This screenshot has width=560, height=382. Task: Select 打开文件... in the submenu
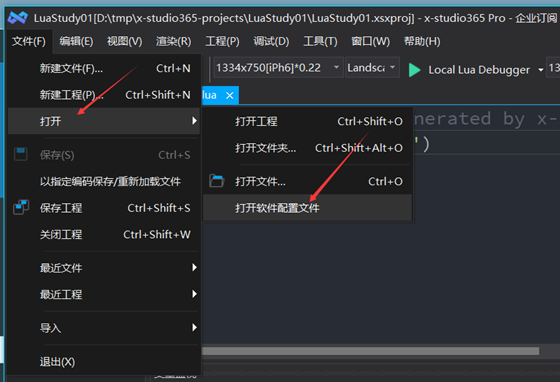coord(308,181)
